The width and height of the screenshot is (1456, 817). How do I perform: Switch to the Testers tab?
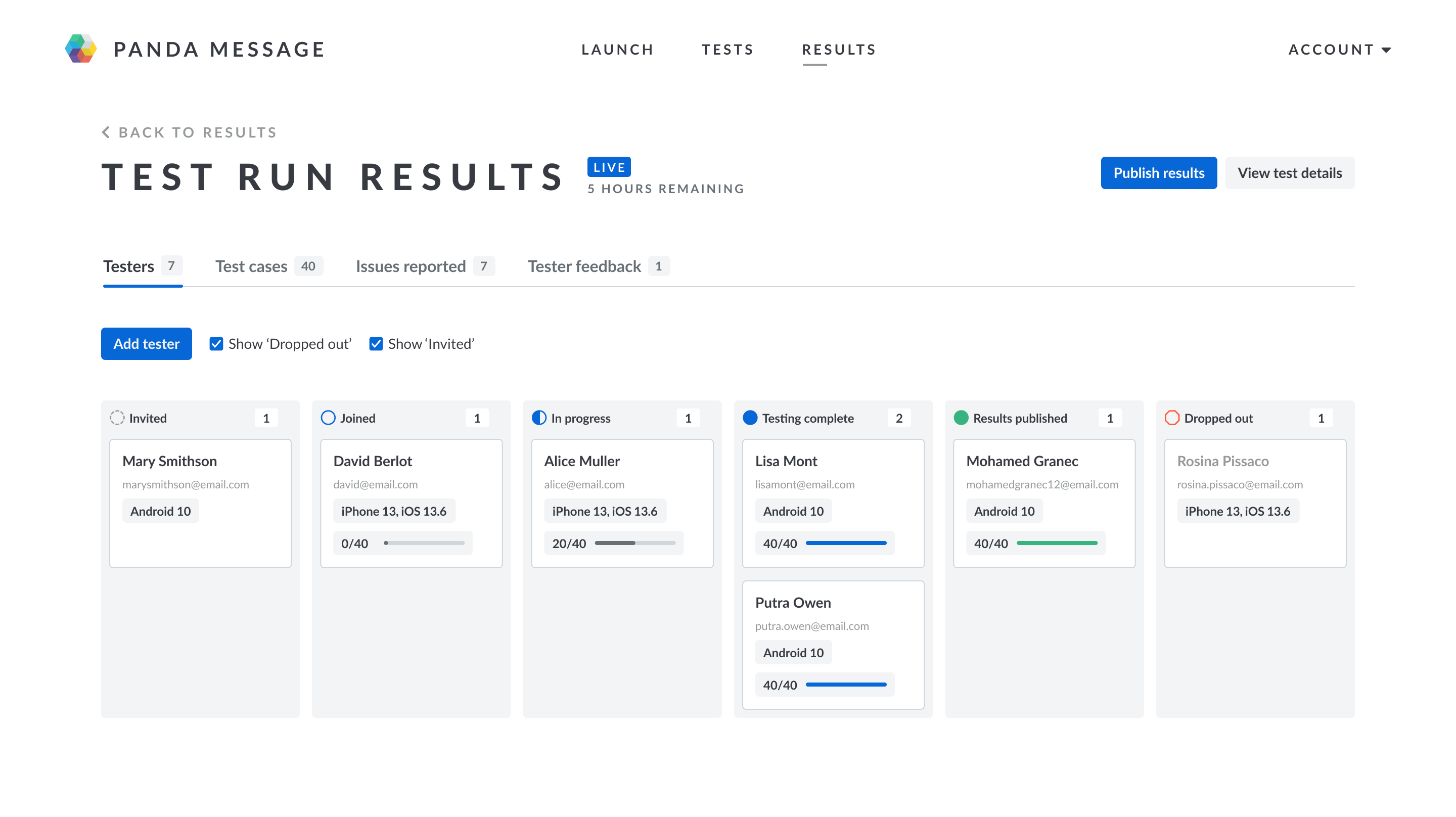[143, 266]
